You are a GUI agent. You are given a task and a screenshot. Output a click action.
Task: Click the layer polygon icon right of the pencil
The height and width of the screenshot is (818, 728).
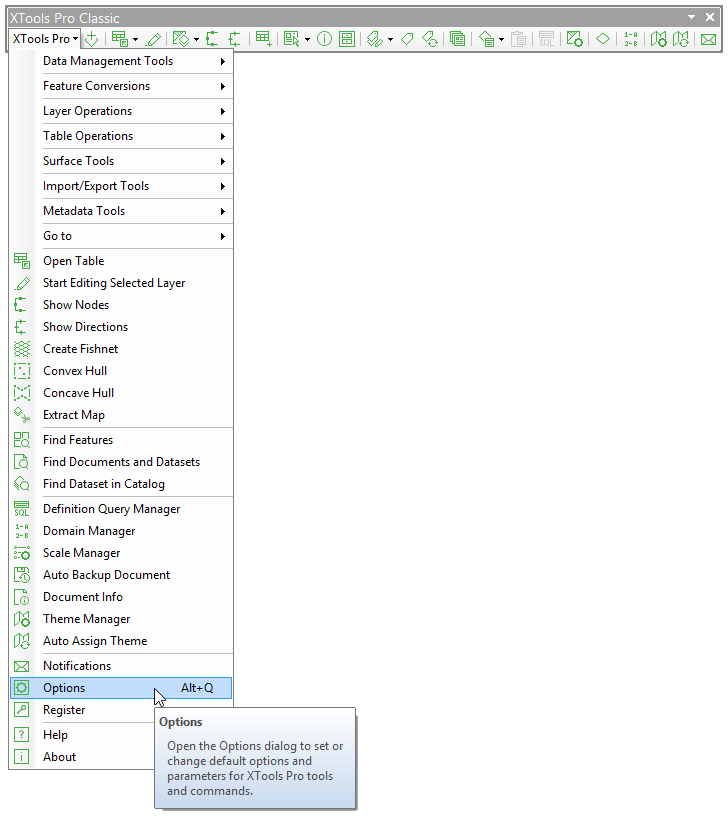181,39
